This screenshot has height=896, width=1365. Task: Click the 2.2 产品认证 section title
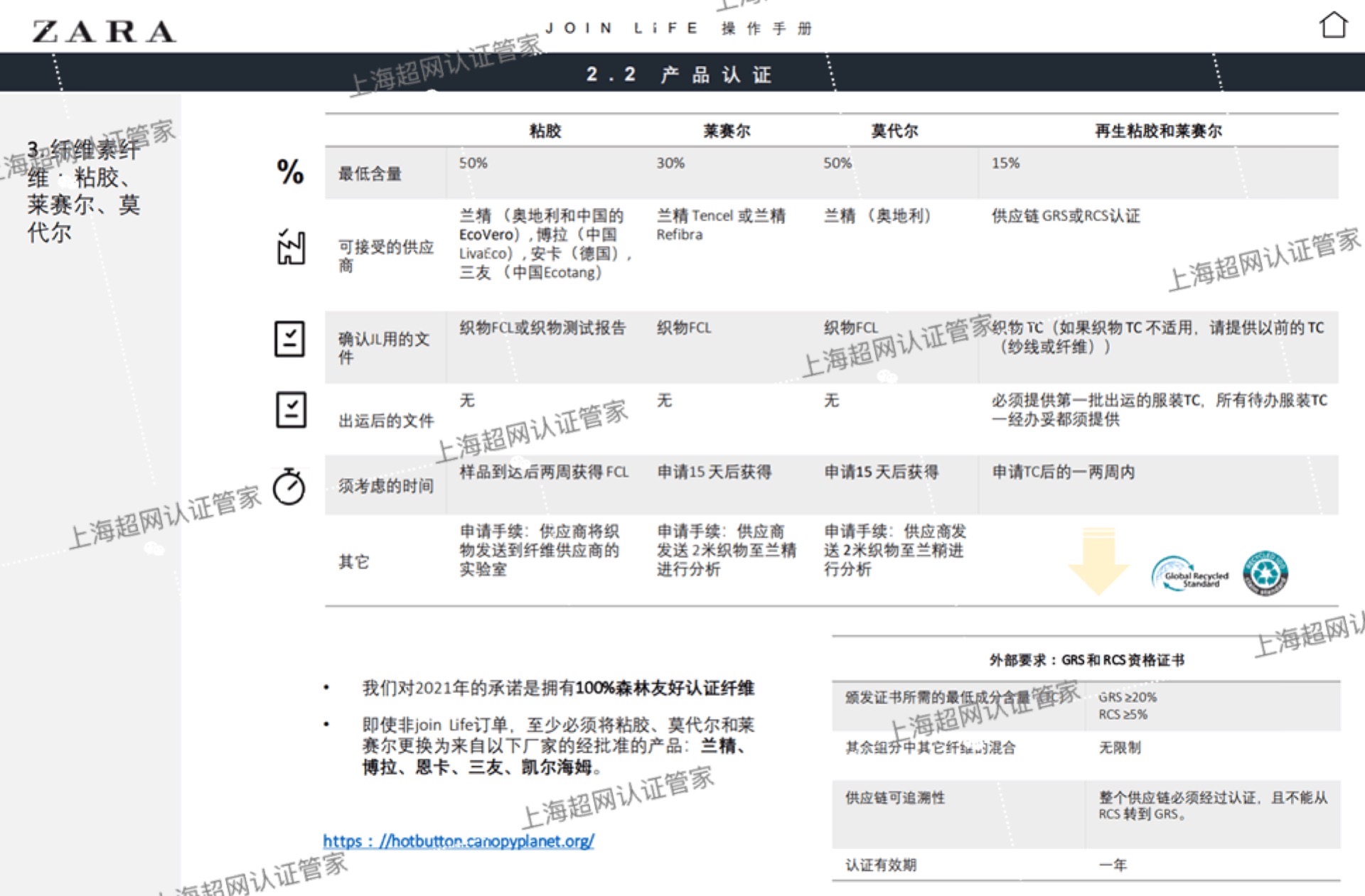[x=679, y=74]
